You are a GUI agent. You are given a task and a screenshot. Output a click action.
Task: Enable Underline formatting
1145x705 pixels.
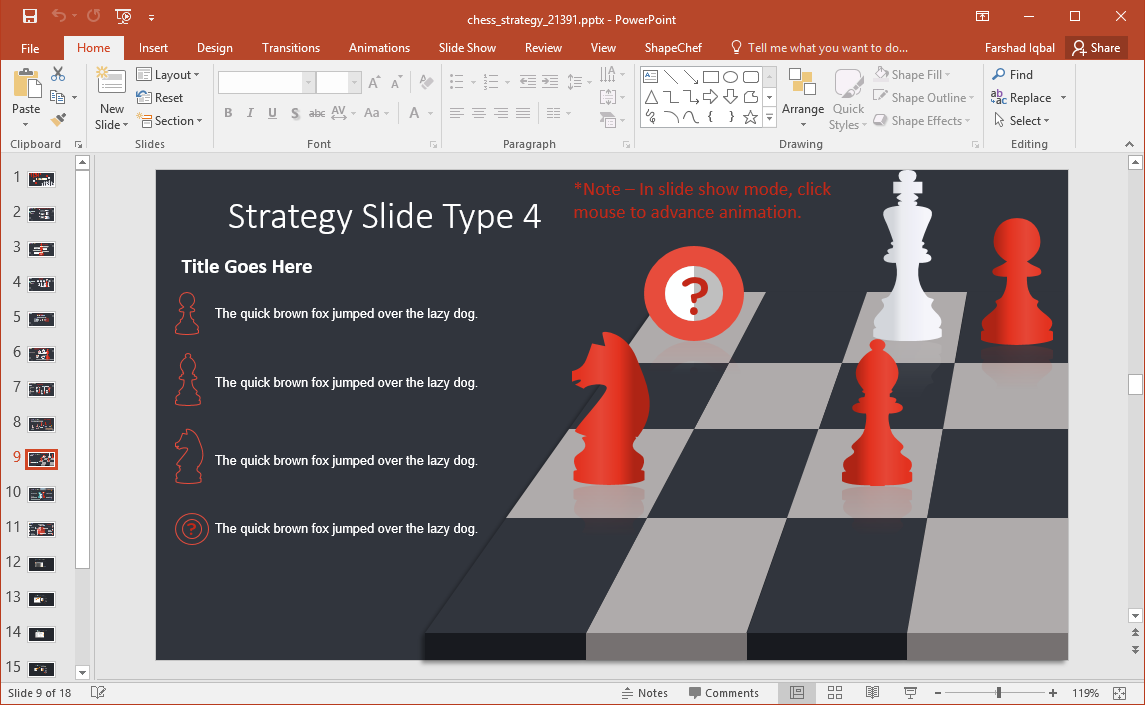[x=272, y=113]
